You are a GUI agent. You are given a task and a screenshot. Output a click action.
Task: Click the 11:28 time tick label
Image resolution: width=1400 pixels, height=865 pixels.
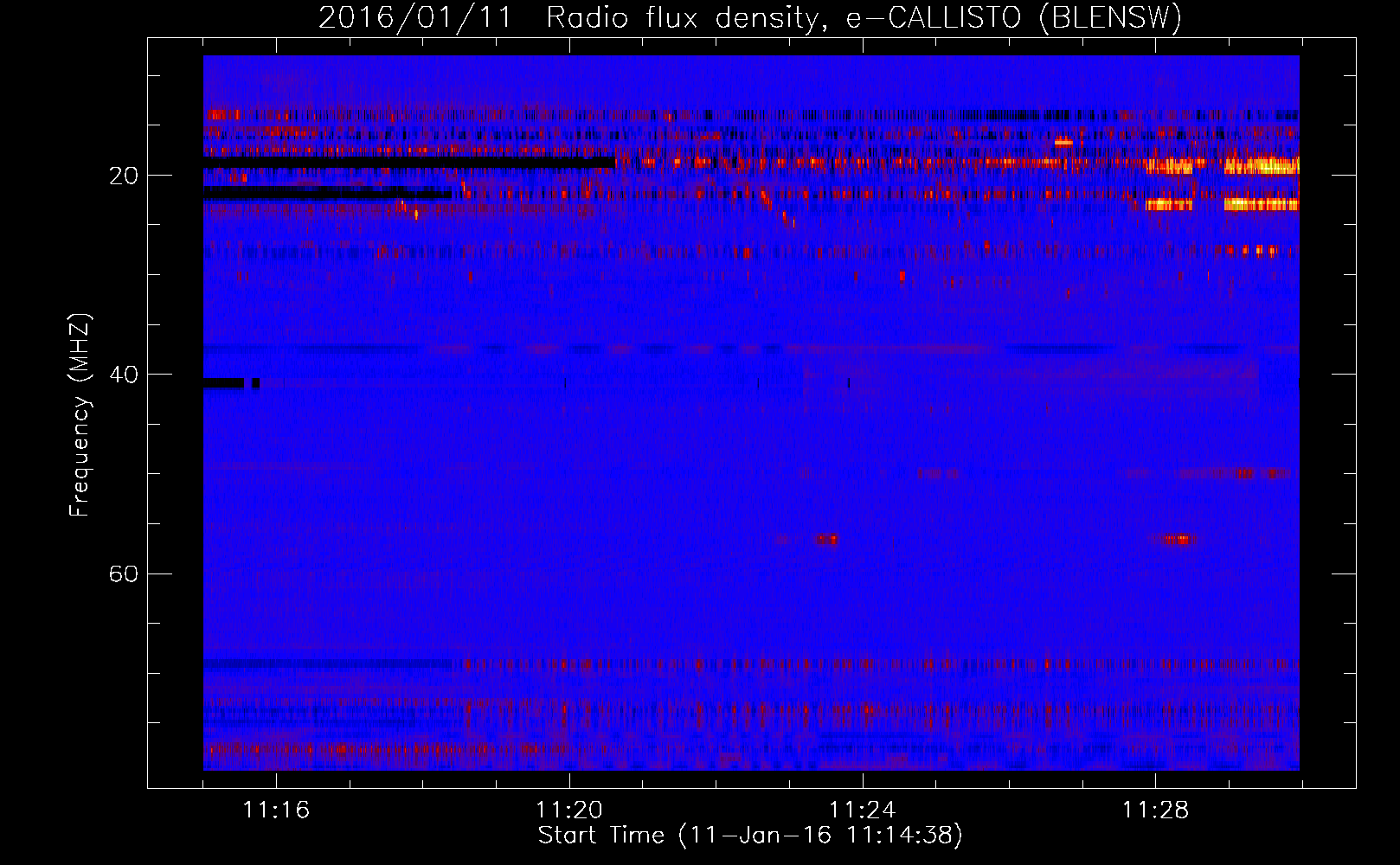click(1155, 811)
